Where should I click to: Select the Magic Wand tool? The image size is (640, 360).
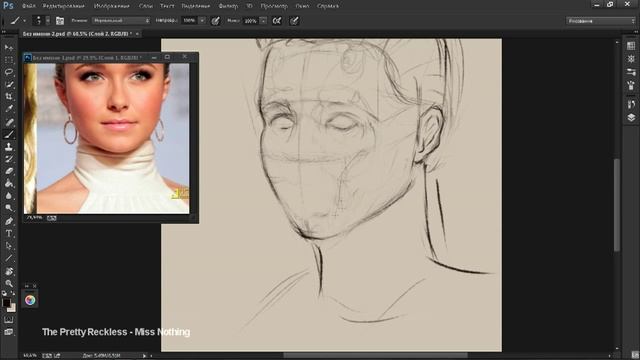pyautogui.click(x=9, y=84)
